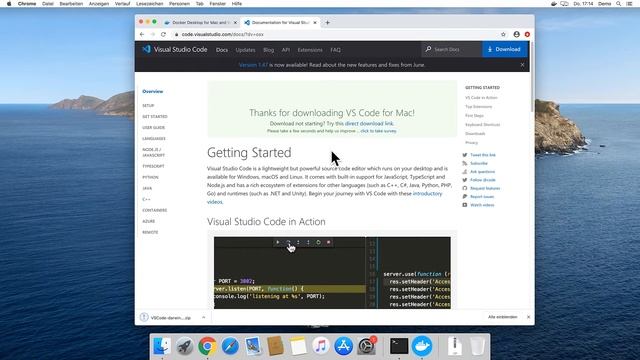Expand the VSCode zip download options chevron
Viewport: 640px width, 360px height.
tap(203, 318)
